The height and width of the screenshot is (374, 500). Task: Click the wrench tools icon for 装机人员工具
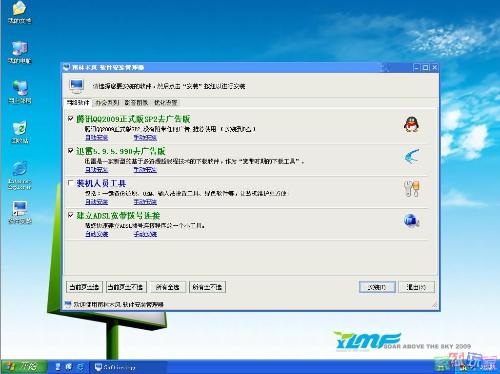[x=412, y=188]
